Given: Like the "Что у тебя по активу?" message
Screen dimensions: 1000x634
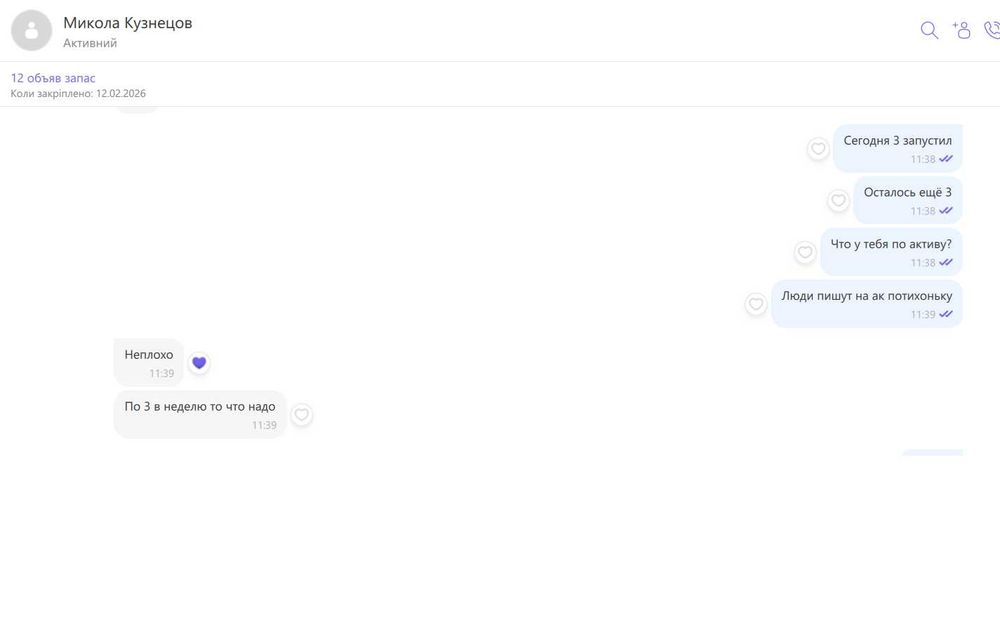Looking at the screenshot, I should [805, 252].
